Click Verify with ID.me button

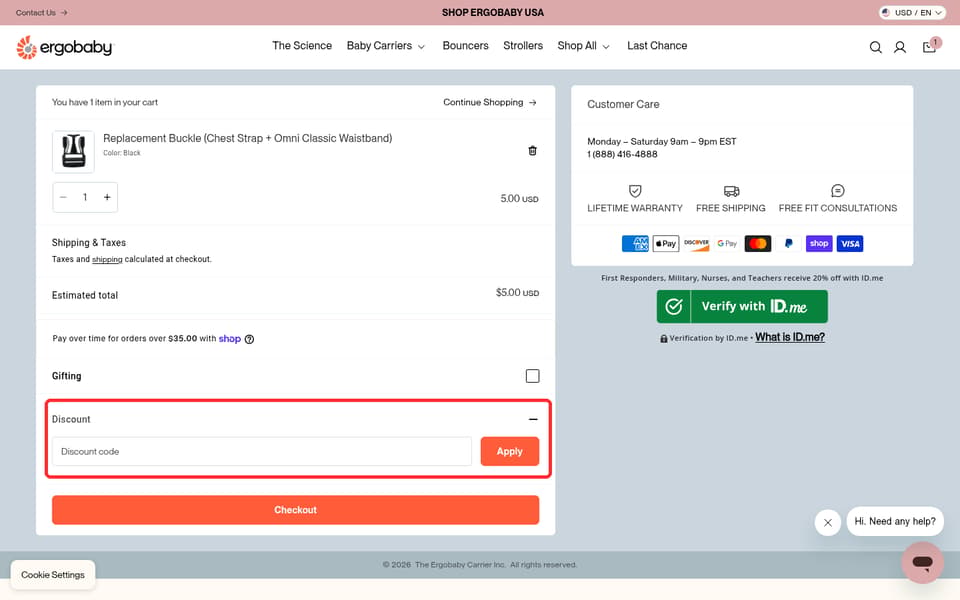coord(742,306)
